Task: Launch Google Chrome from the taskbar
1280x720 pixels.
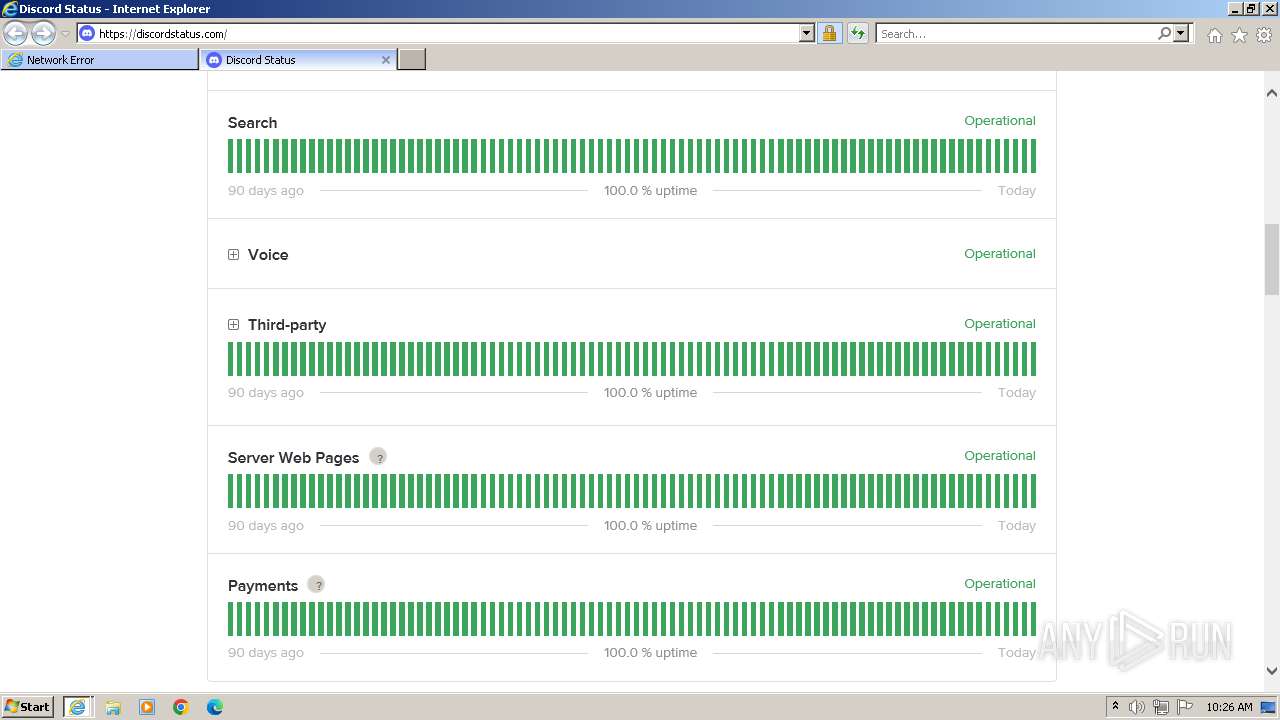Action: (x=181, y=707)
